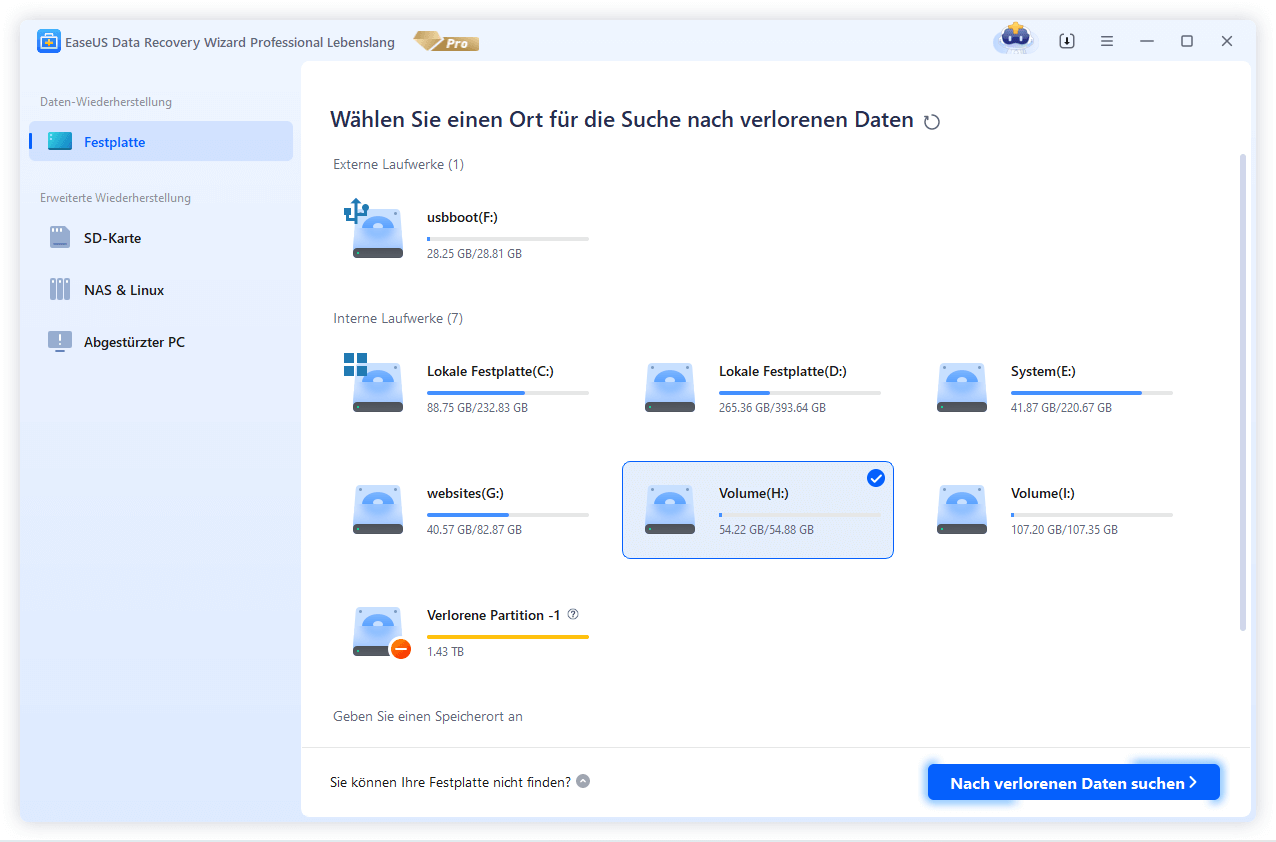1276x842 pixels.
Task: Click the download/import icon in title bar
Action: coord(1067,41)
